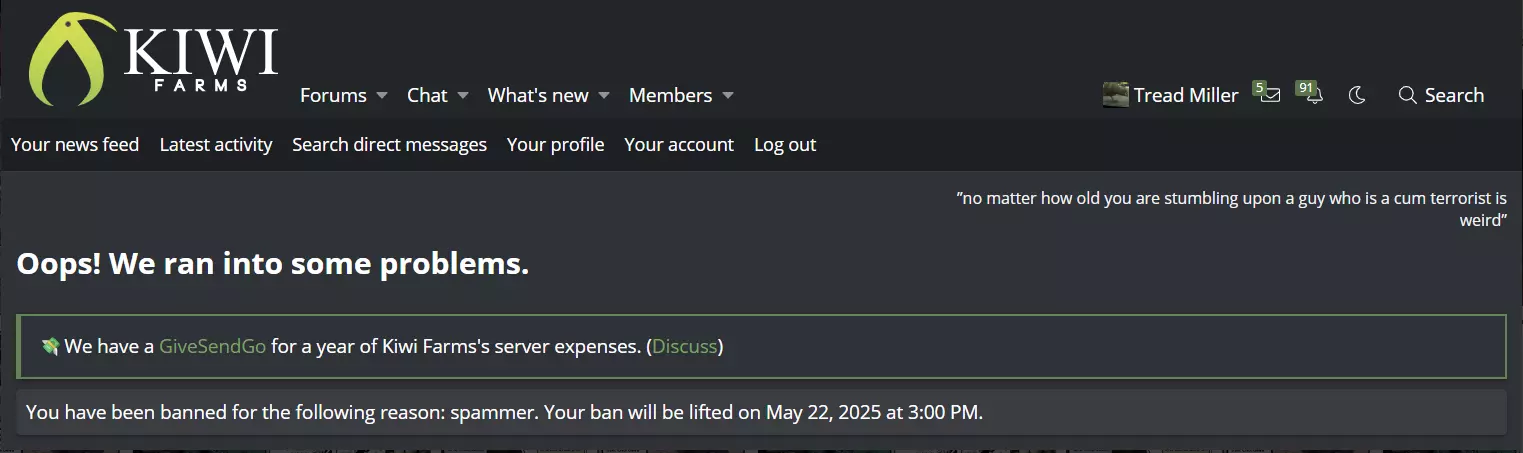Open the direct messages envelope icon
The image size is (1523, 453).
click(1270, 95)
